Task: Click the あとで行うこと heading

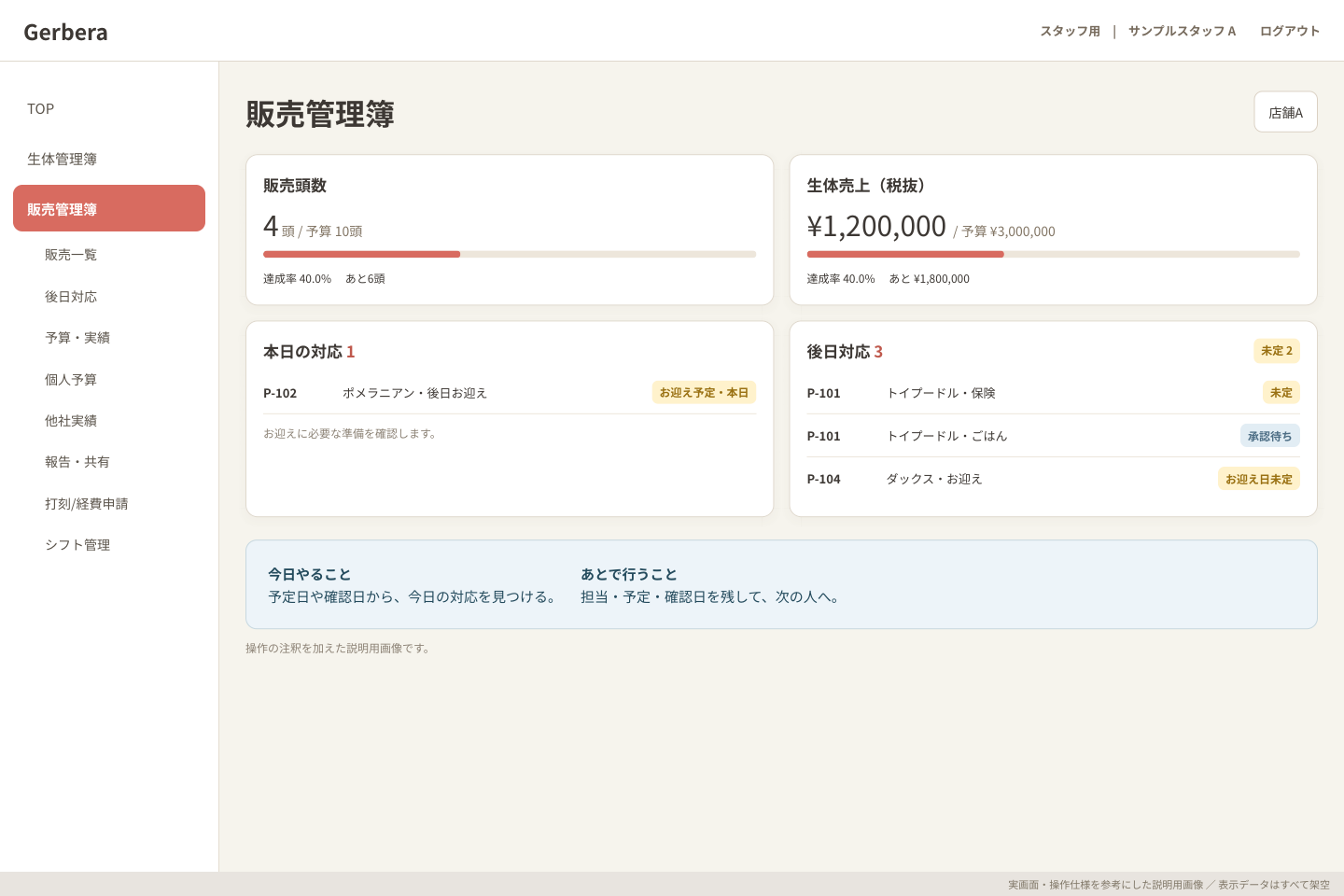Action: coord(629,574)
